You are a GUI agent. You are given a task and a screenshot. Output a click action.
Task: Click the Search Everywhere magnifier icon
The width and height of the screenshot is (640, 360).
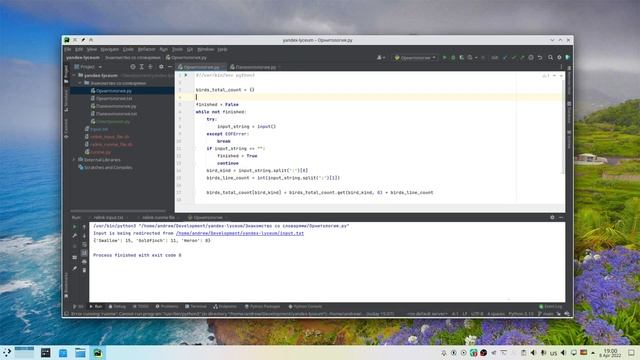tap(551, 58)
